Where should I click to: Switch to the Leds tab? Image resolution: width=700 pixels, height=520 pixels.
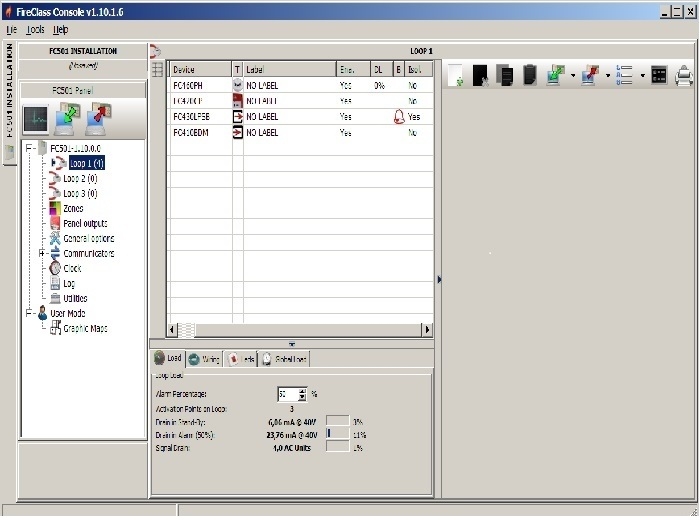(x=241, y=359)
